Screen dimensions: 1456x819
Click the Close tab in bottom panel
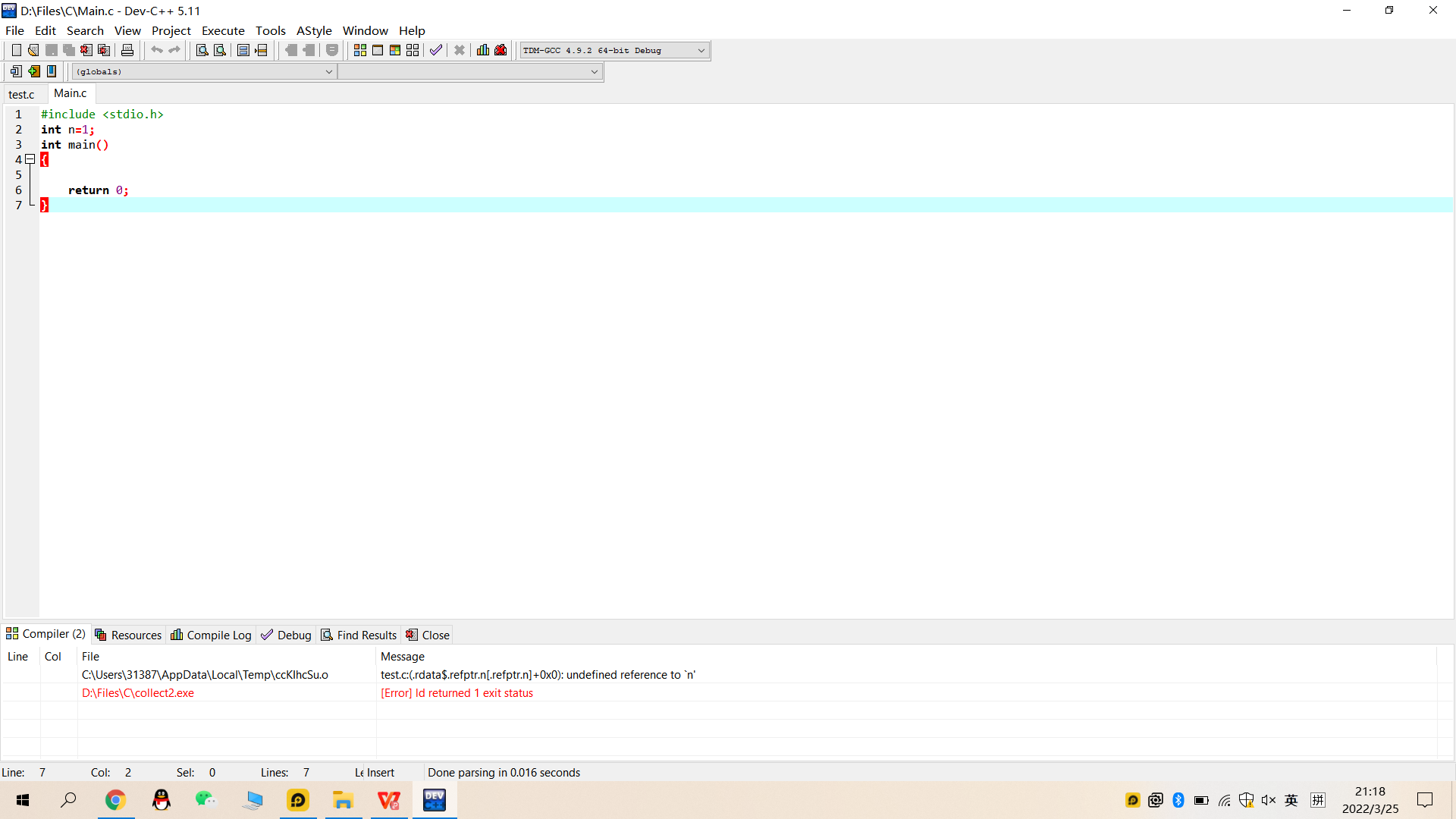point(428,635)
